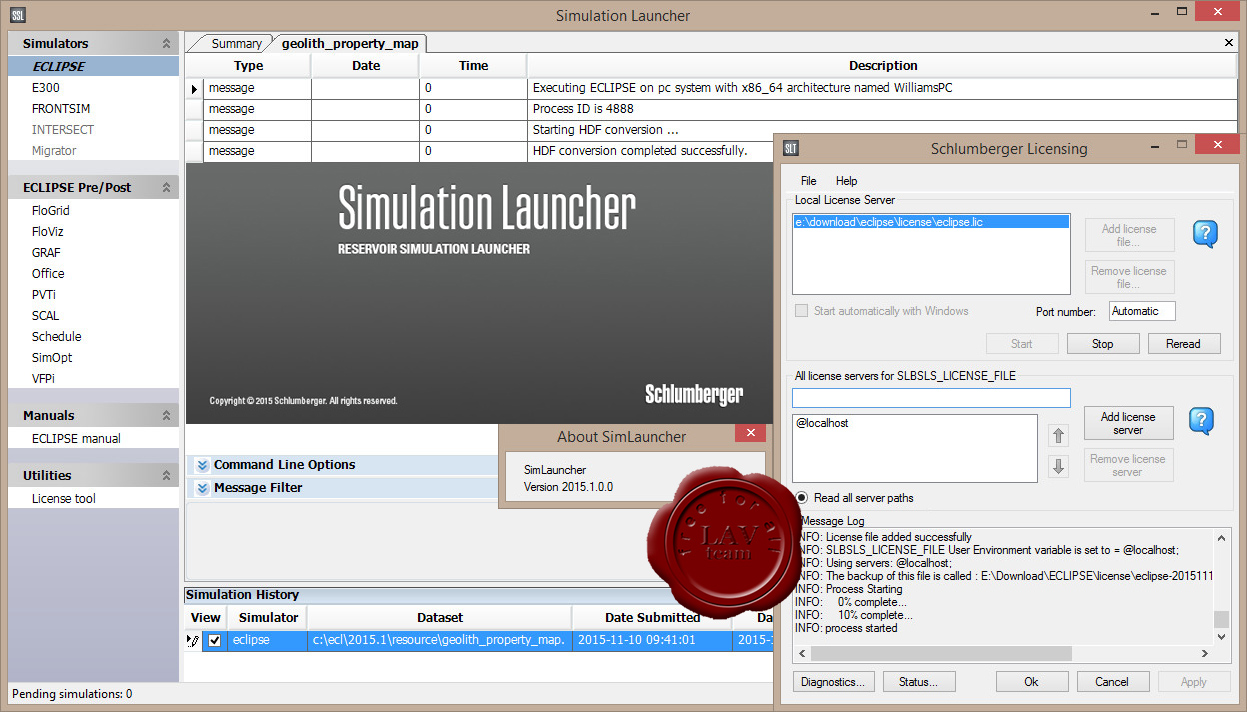Sort messages by Time column header
1247x712 pixels.
pyautogui.click(x=473, y=66)
